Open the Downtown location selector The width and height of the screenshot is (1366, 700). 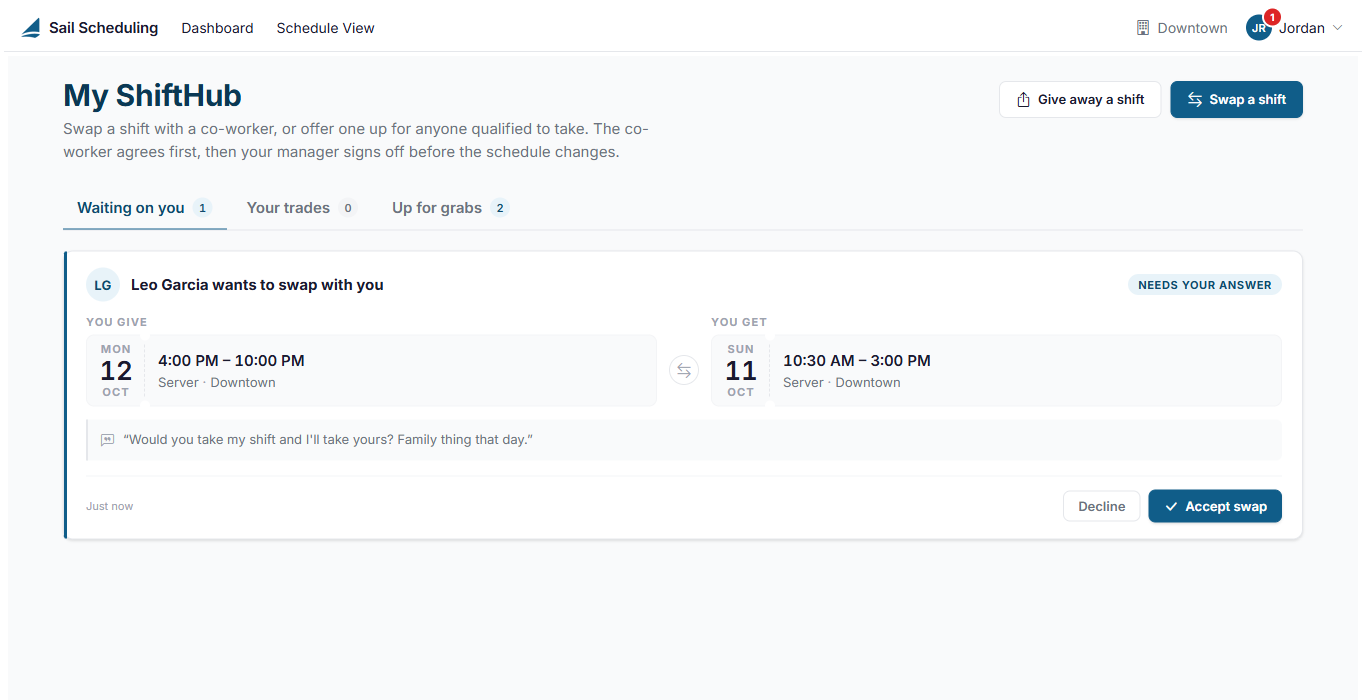pyautogui.click(x=1182, y=28)
